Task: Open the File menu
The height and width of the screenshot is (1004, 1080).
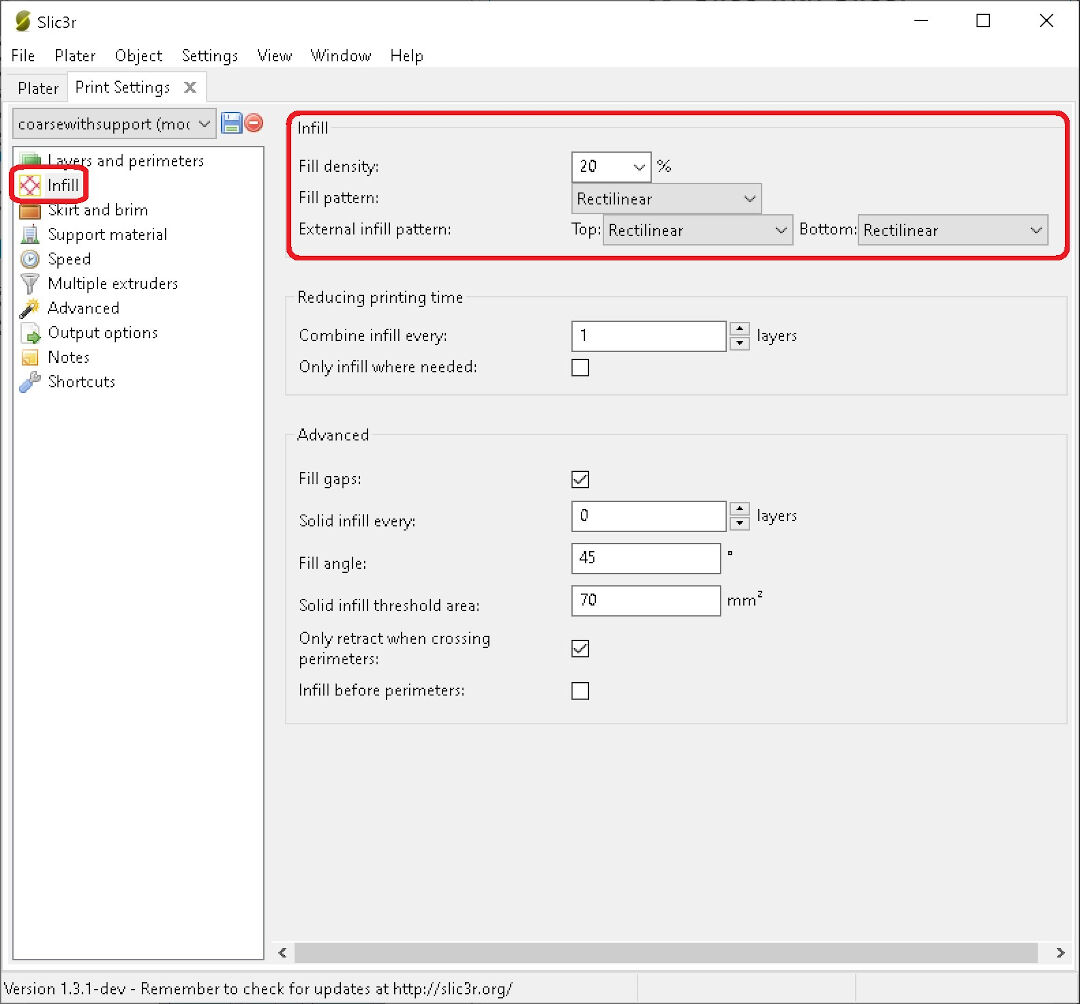Action: click(x=23, y=56)
